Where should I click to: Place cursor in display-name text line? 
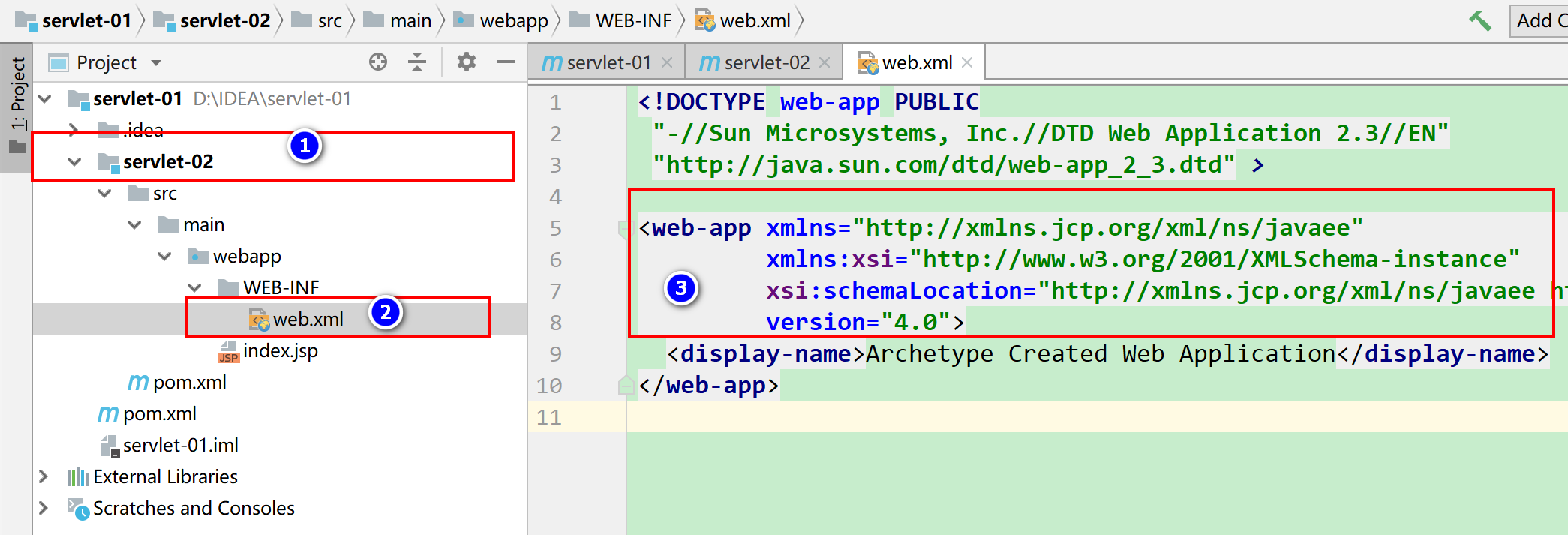coord(1107,353)
